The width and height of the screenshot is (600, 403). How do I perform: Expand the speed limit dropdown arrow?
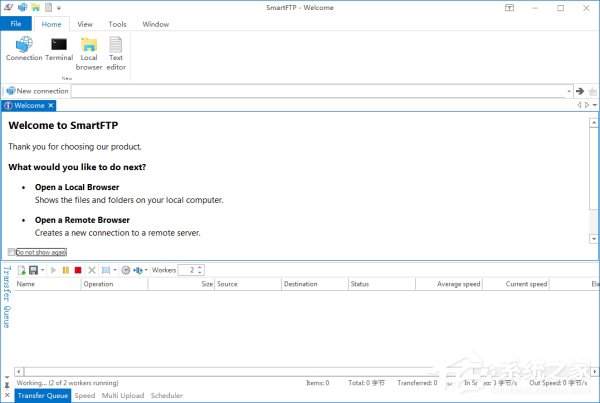pos(146,270)
